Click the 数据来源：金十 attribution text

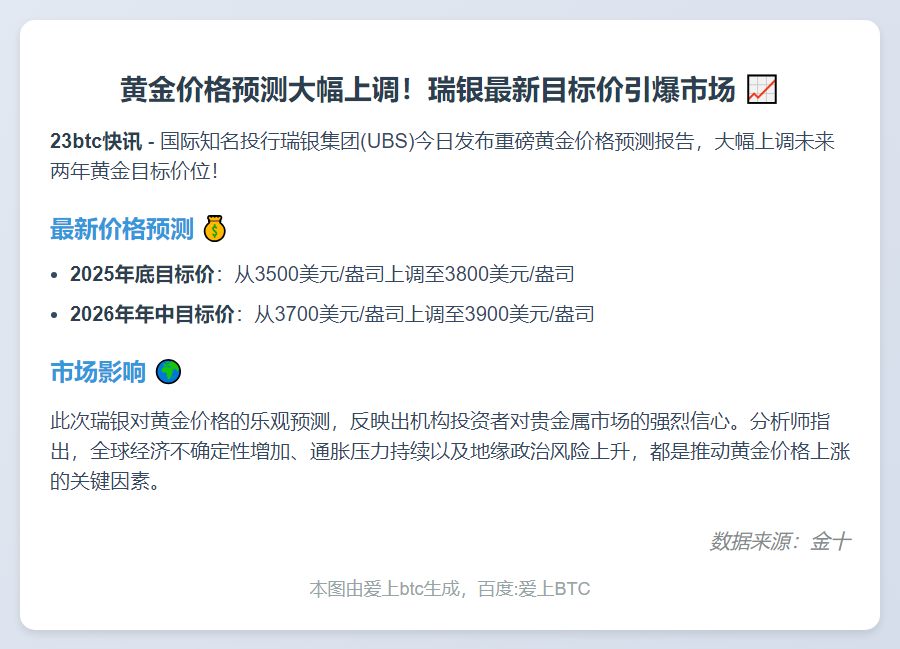tap(778, 539)
